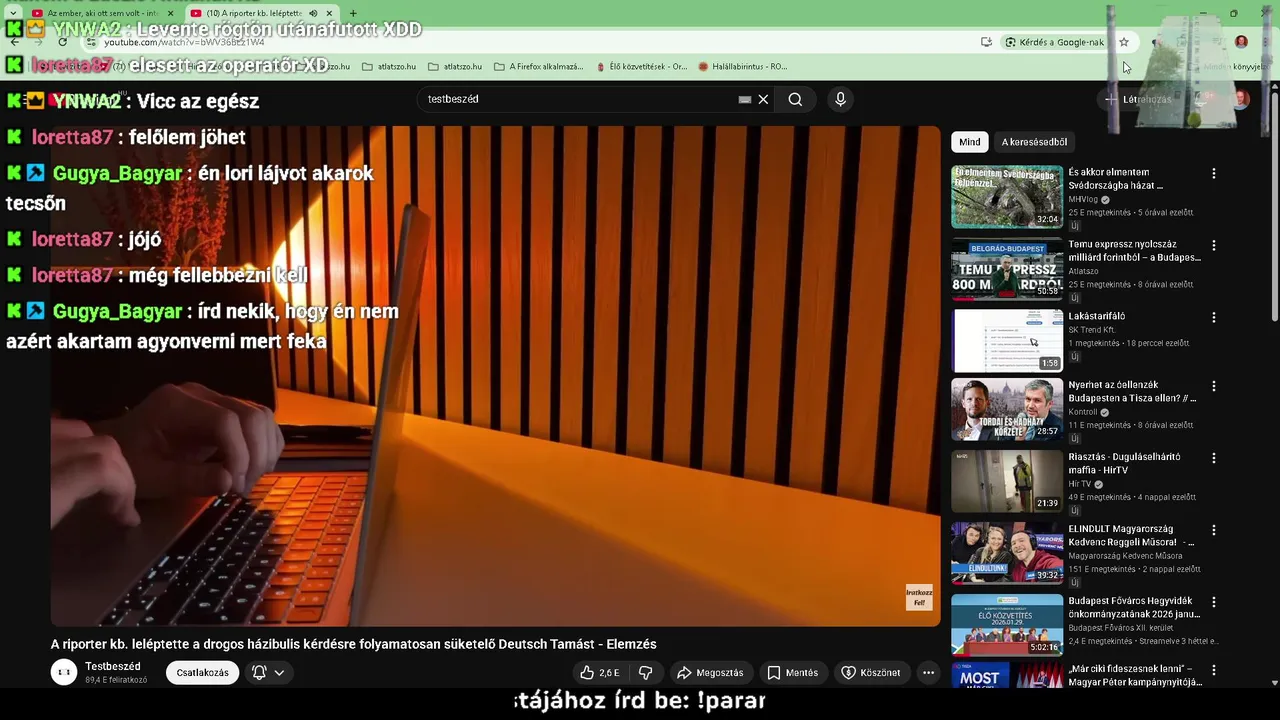Open the Chrome profile avatar
Viewport: 1280px width, 720px height.
pos(1241,42)
